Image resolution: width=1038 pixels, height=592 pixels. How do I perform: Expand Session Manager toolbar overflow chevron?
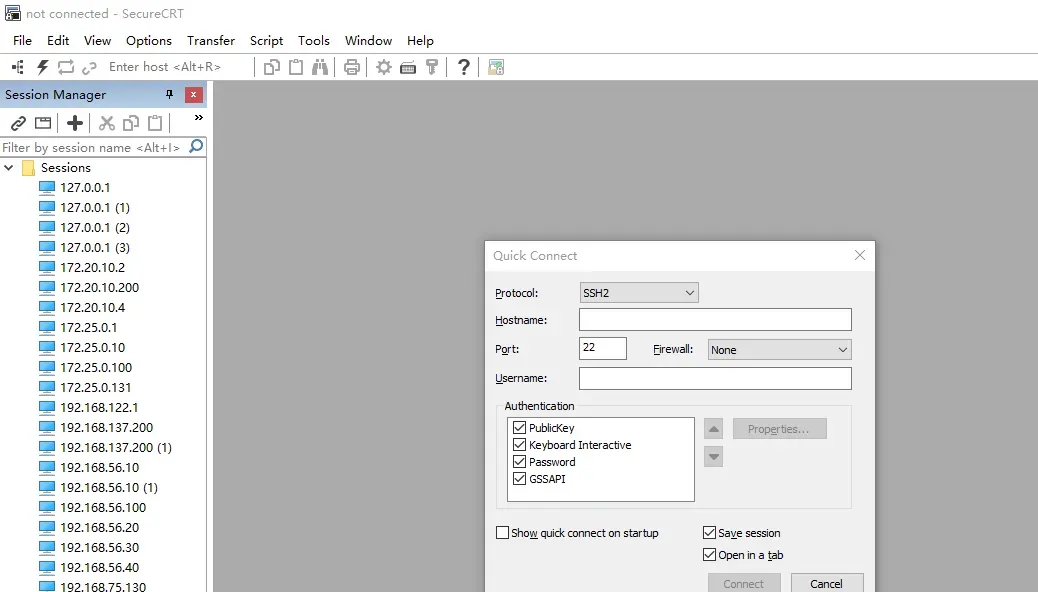point(199,118)
